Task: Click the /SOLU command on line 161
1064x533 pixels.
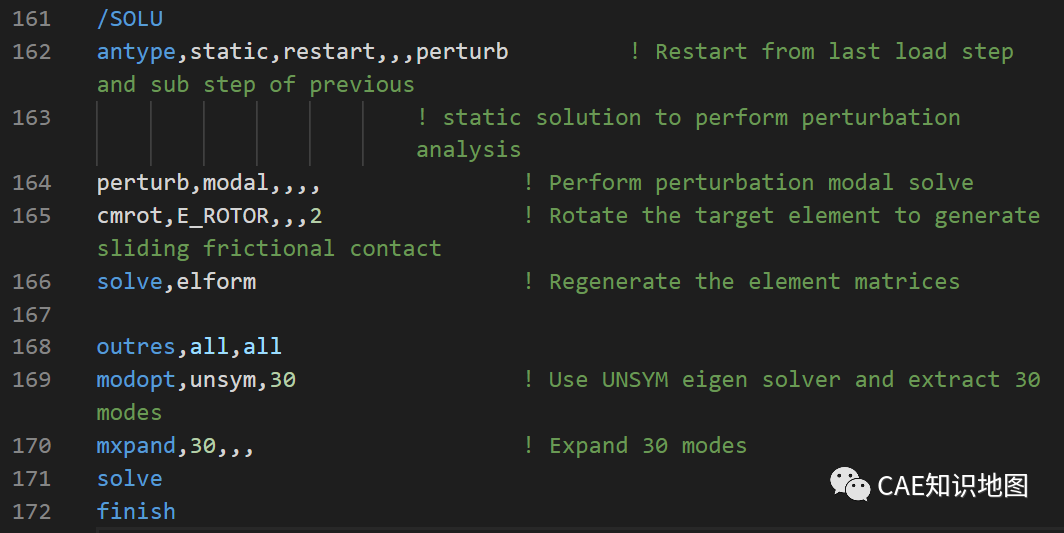Action: (x=130, y=18)
